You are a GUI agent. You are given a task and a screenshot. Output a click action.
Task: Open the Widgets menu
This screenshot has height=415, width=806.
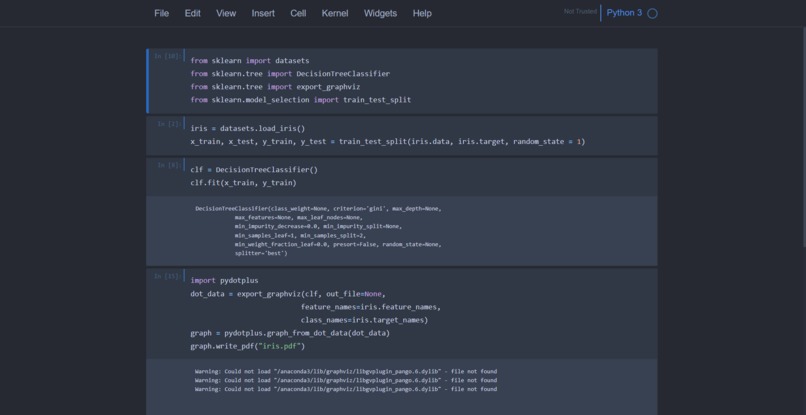point(380,13)
